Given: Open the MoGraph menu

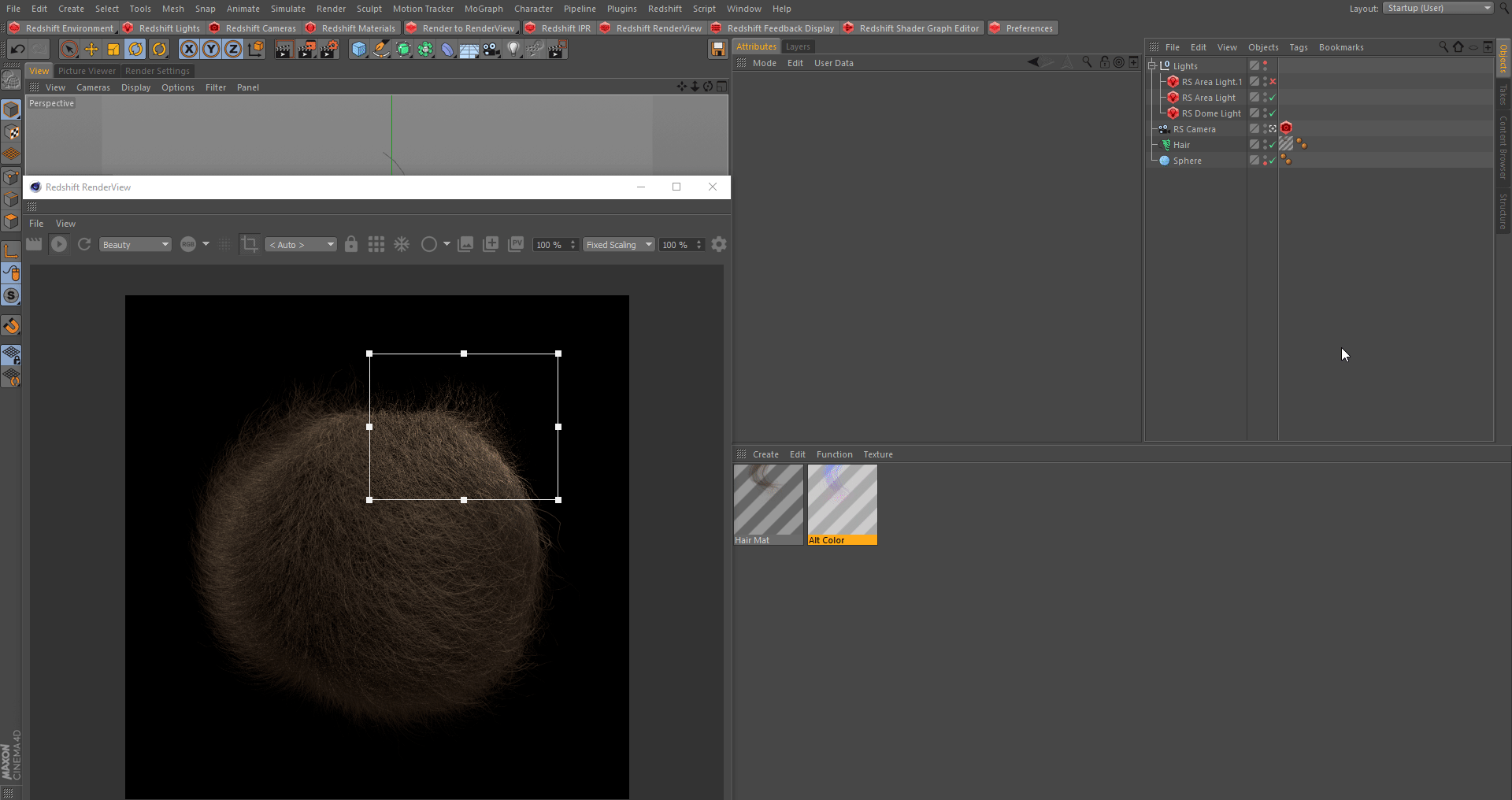Looking at the screenshot, I should pyautogui.click(x=483, y=9).
